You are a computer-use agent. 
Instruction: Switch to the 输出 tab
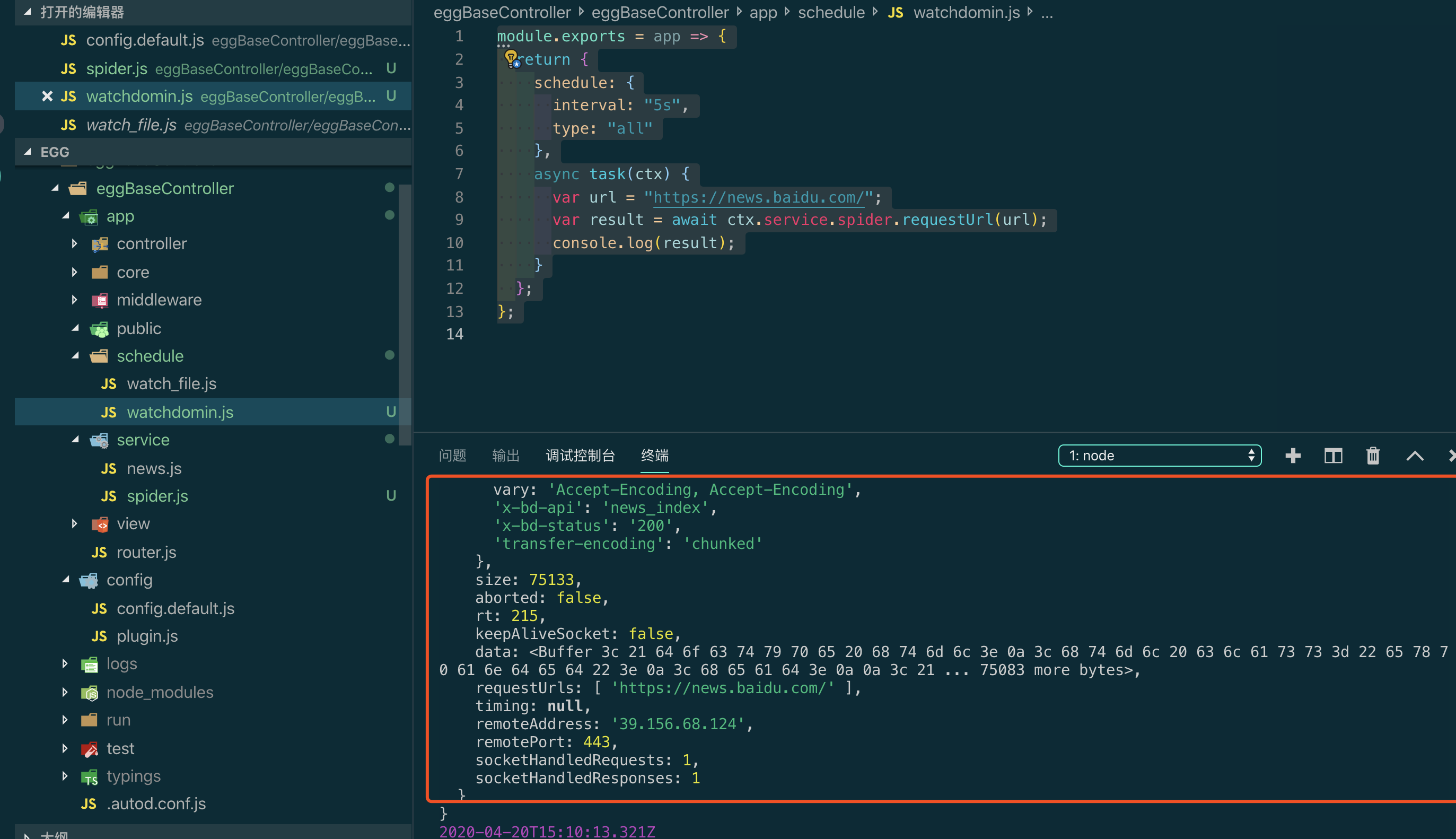pyautogui.click(x=506, y=456)
